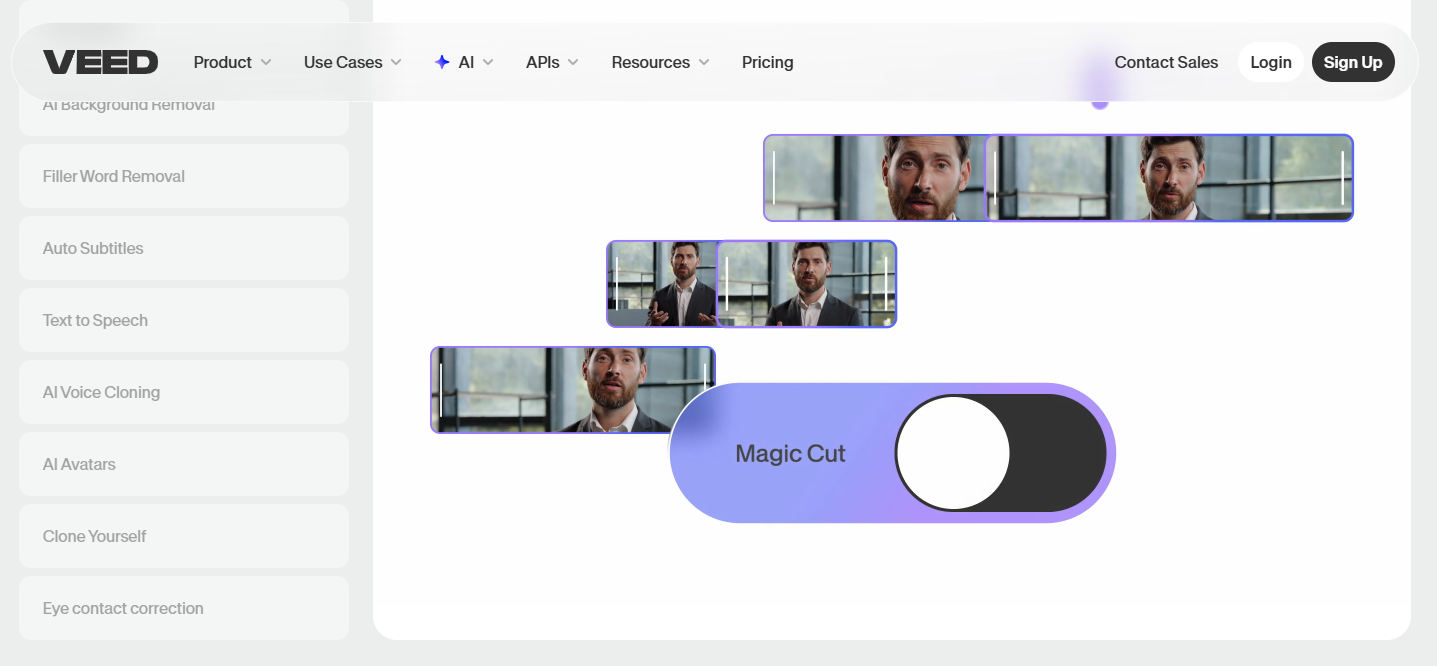Toggle the Magic Cut switch
1437x666 pixels.
(x=1000, y=453)
